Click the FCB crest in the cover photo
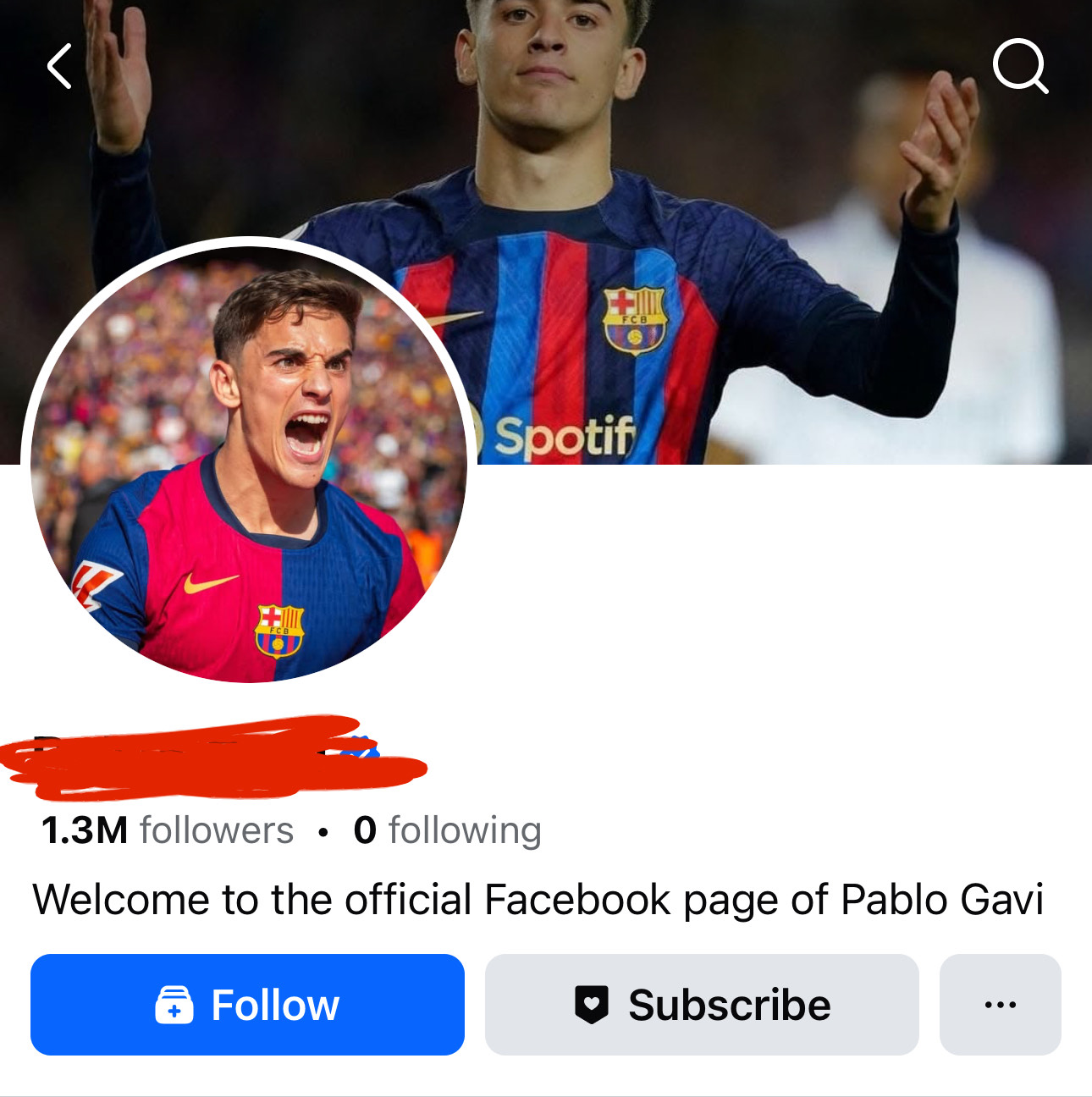The image size is (1092, 1097). click(x=634, y=320)
